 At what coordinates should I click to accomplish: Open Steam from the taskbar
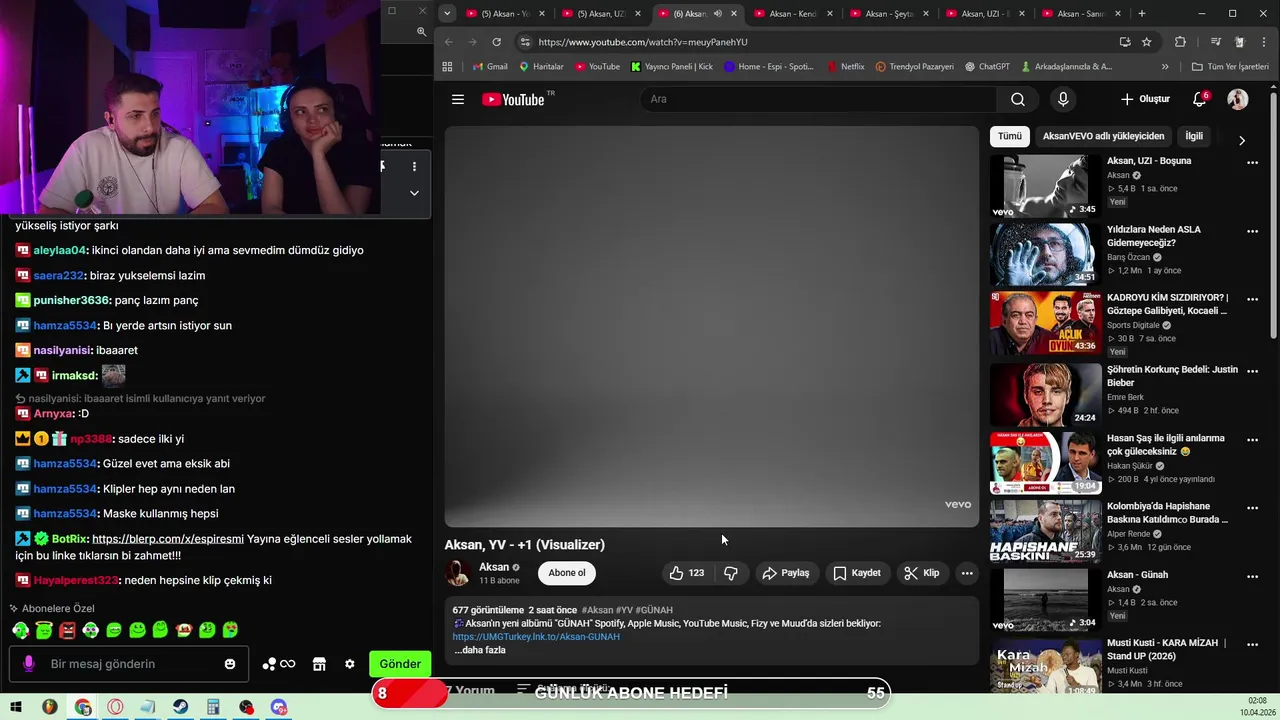(x=180, y=707)
